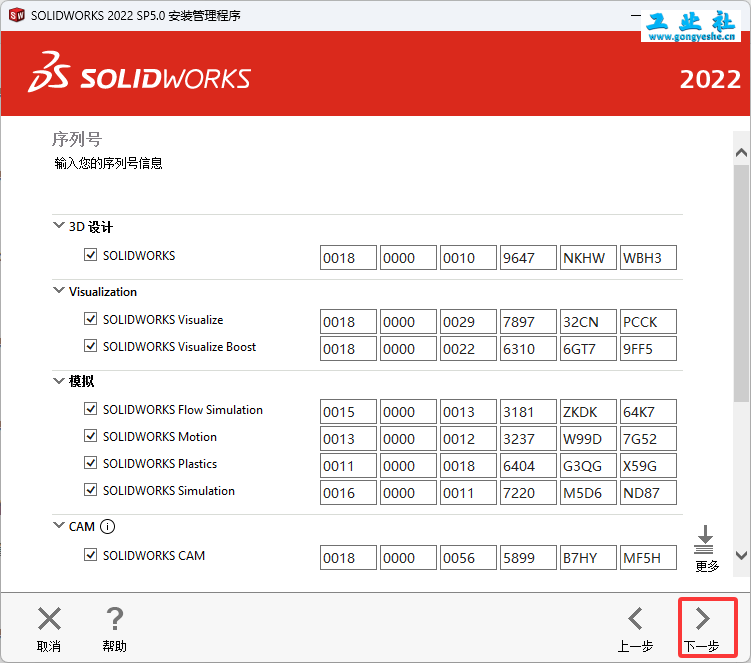
Task: Click Motion serial field 3237
Action: [528, 438]
